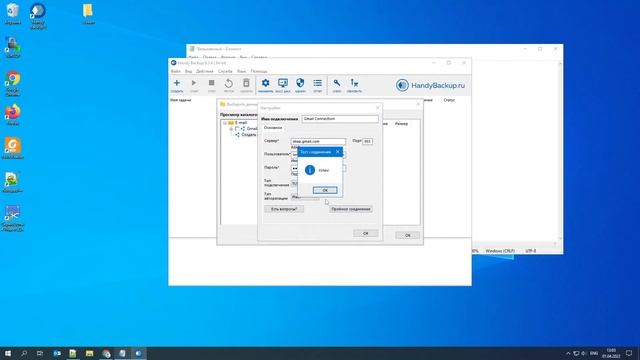Image resolution: width=640 pixels, height=360 pixels.
Task: Click the Restore circular arrow toolbar icon
Action: pos(229,85)
